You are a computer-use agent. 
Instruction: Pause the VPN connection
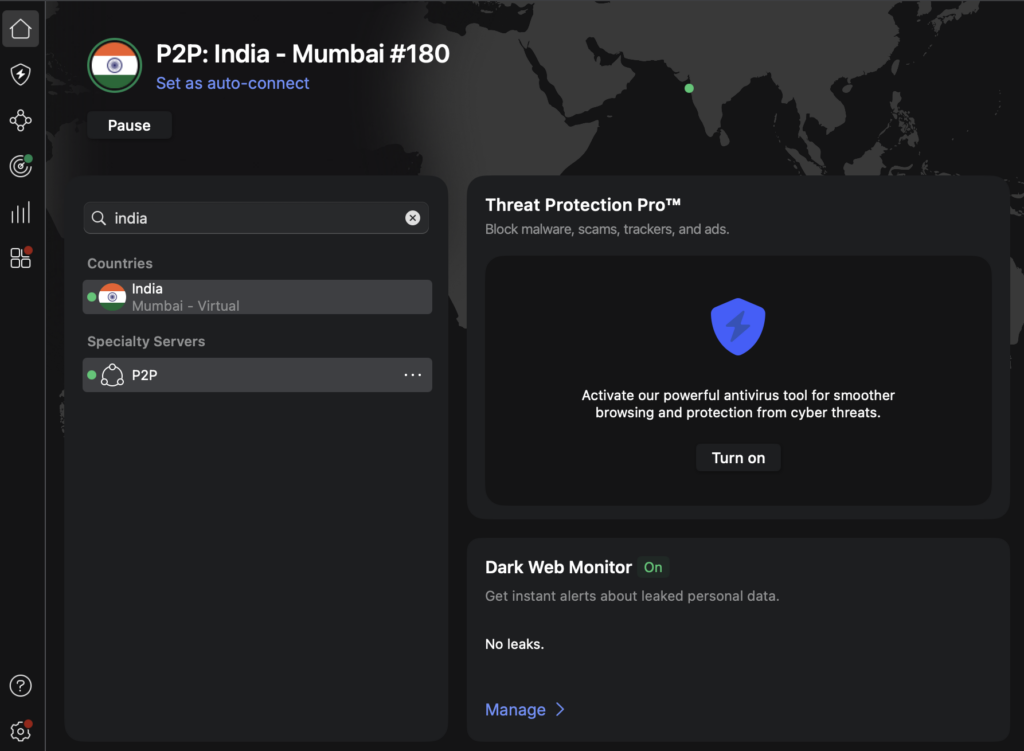click(129, 125)
